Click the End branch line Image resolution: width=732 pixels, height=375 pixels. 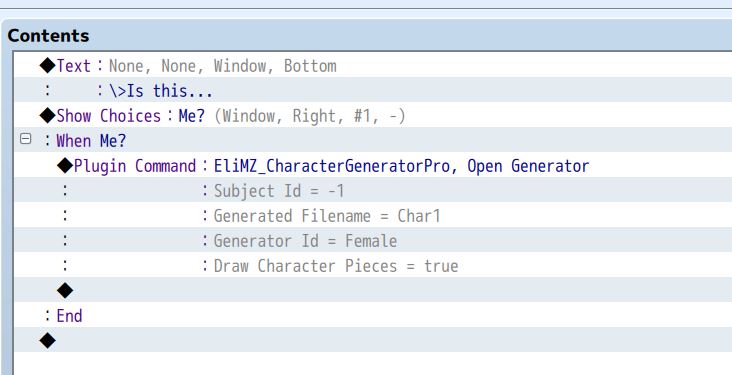click(373, 316)
